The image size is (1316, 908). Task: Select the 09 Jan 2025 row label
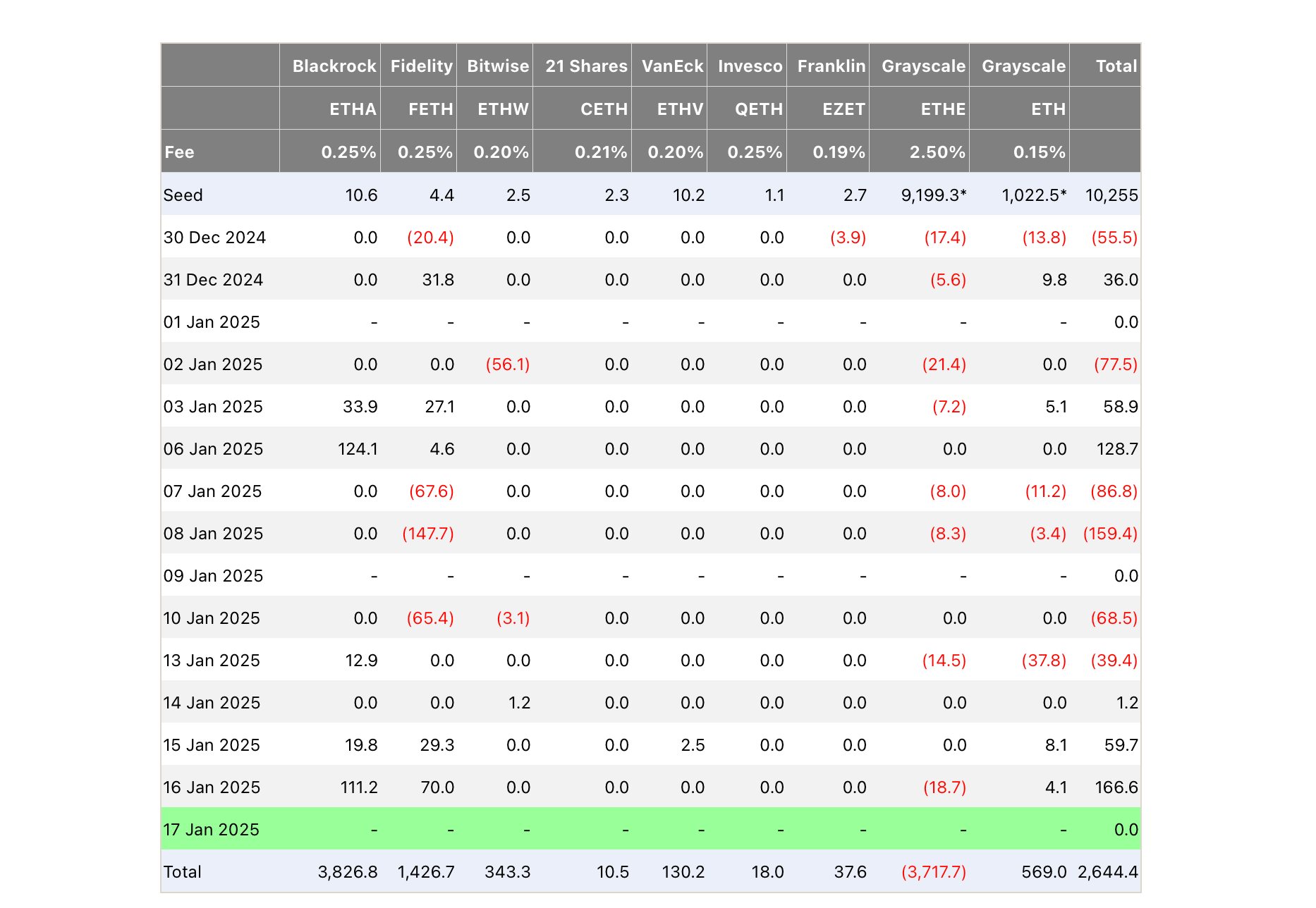click(213, 576)
